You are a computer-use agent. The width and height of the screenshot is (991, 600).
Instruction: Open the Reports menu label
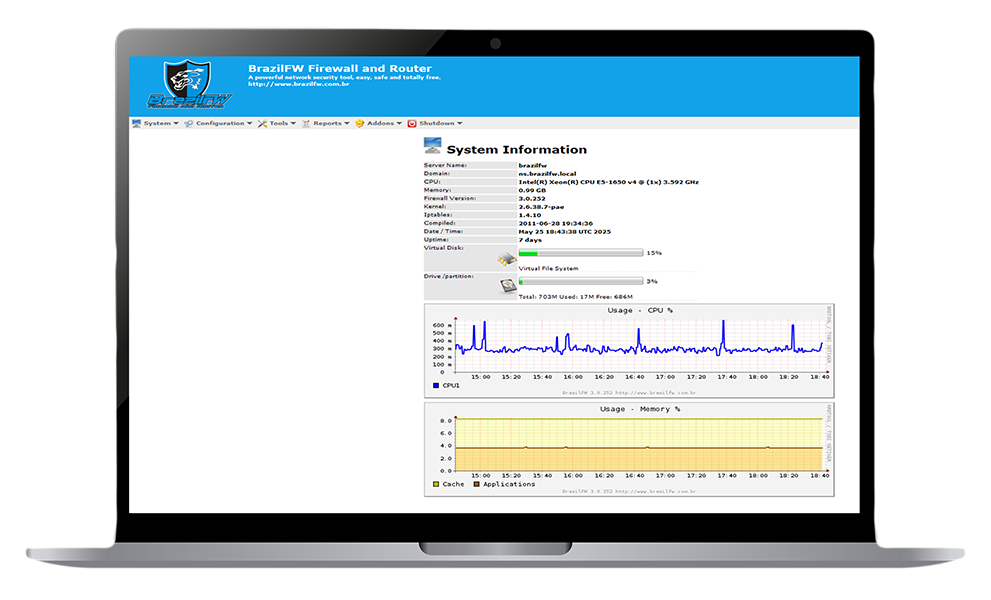[327, 124]
